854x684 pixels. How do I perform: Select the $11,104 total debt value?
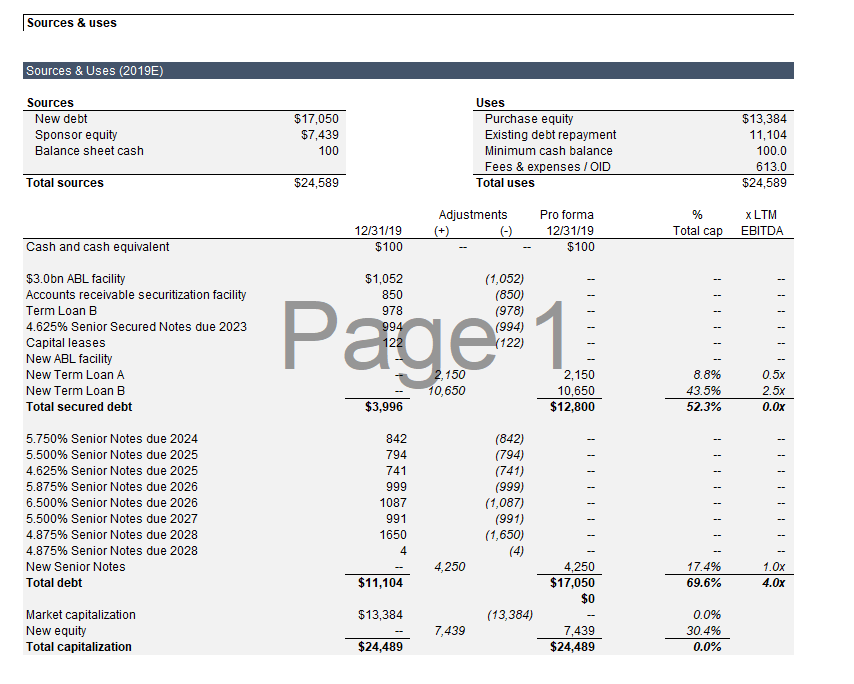pyautogui.click(x=380, y=583)
